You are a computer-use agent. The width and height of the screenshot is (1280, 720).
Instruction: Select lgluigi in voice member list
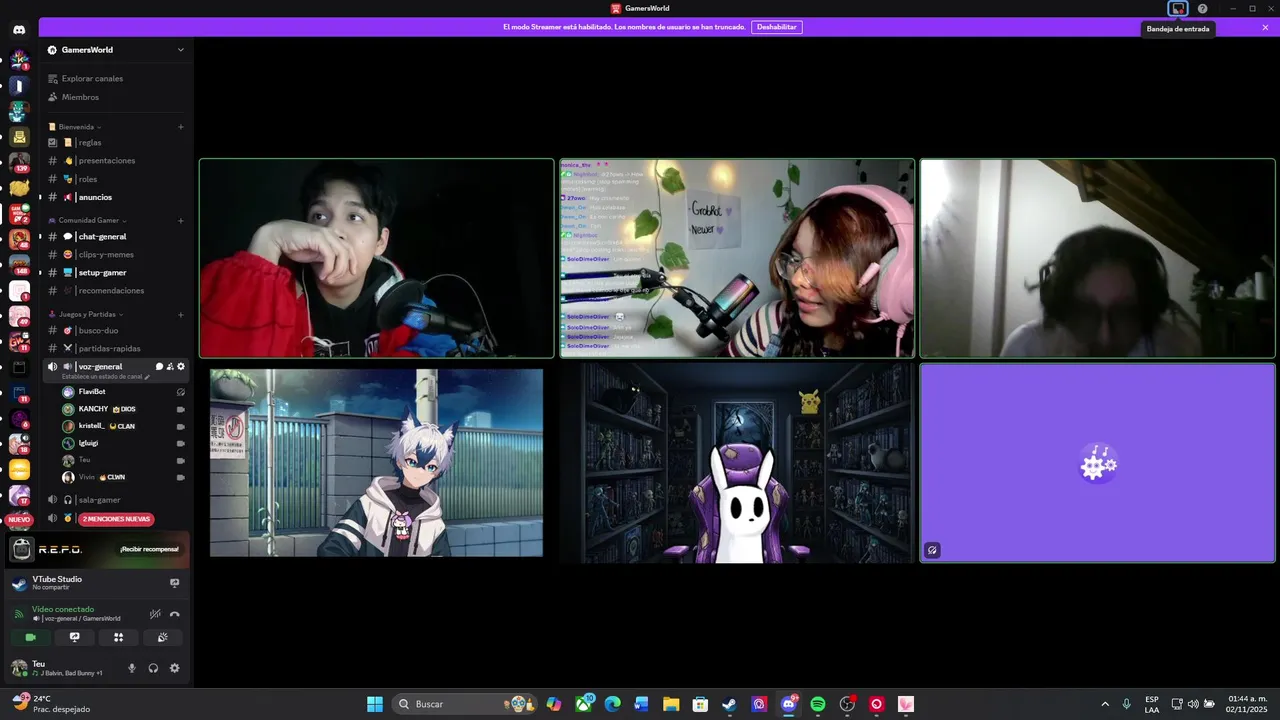point(124,443)
